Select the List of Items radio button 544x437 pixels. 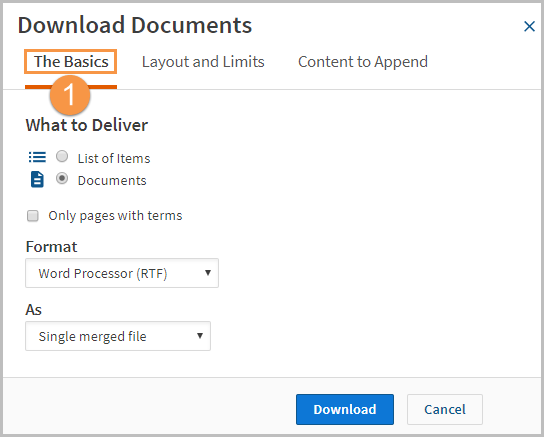(x=62, y=156)
